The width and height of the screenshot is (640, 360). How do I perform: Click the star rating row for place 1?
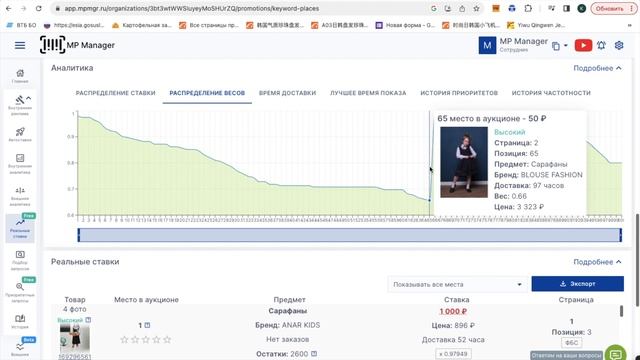tap(146, 340)
